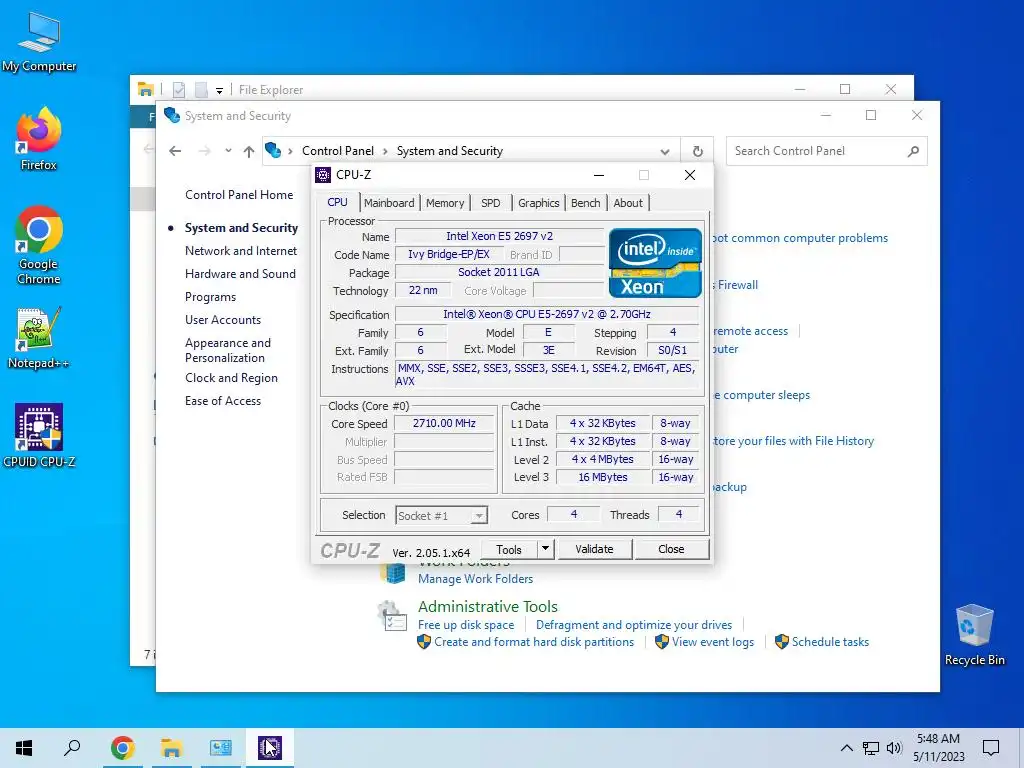Screen dimensions: 1024x768
Task: Expand the Tools dropdown arrow
Action: tap(545, 549)
